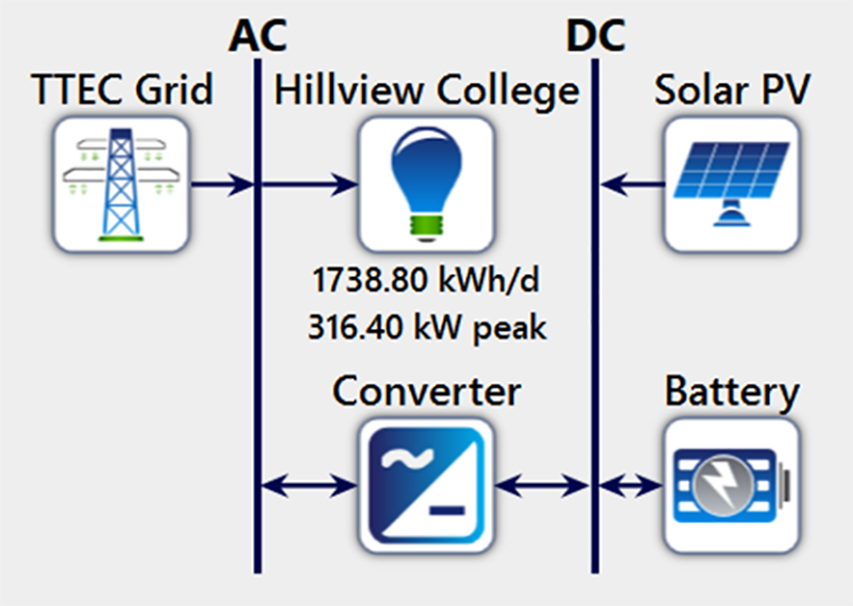Select the Solar PV panel icon
The height and width of the screenshot is (606, 853).
click(732, 185)
